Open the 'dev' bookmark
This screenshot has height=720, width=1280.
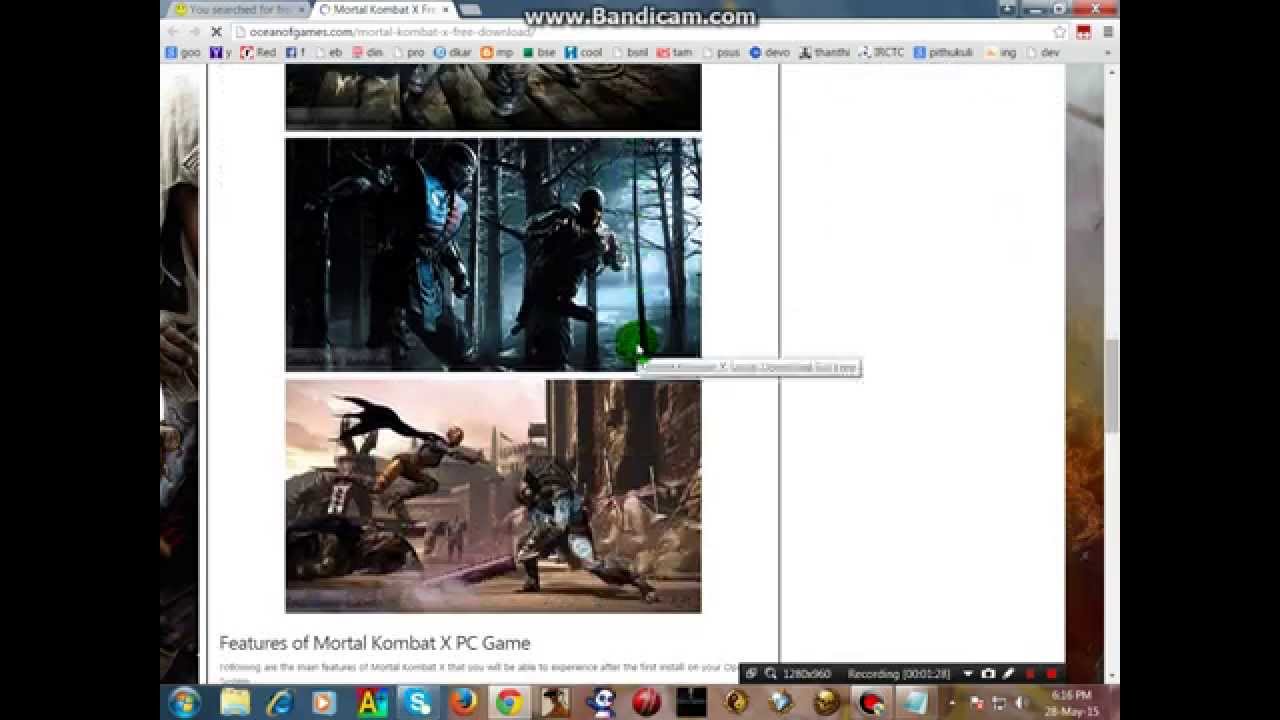click(1042, 52)
